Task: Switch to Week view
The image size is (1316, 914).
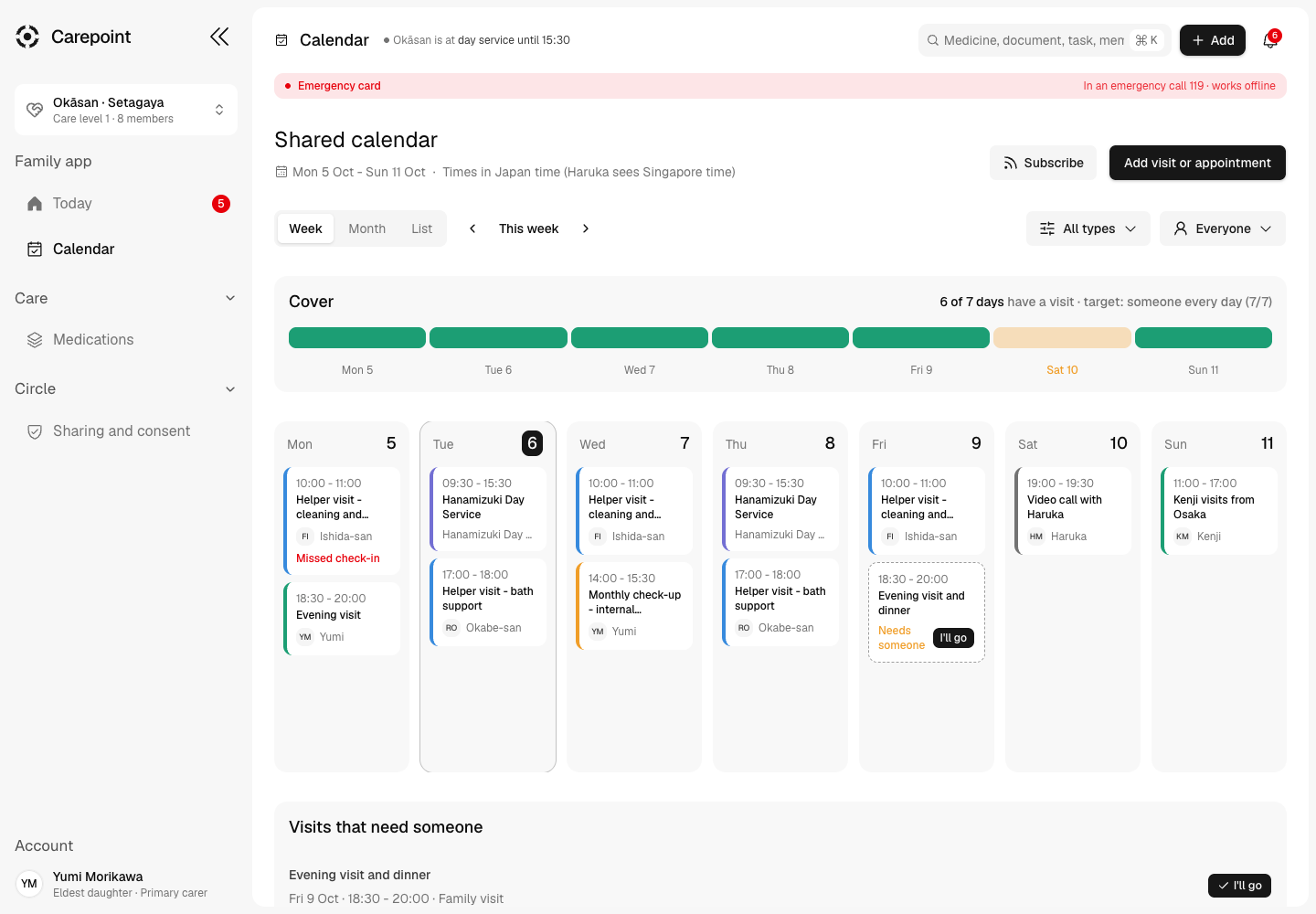Action: (x=305, y=228)
